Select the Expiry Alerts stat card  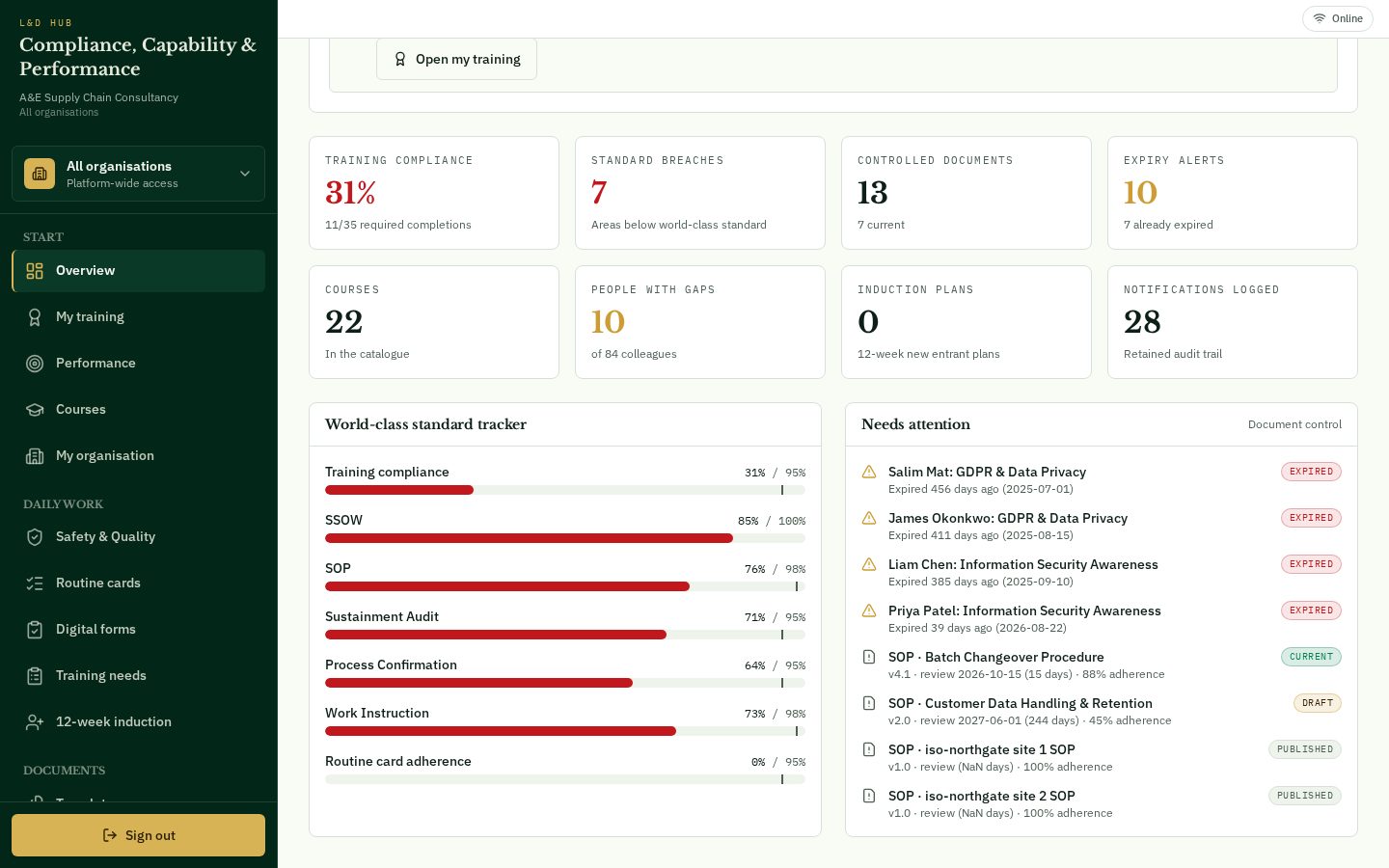[x=1233, y=193]
